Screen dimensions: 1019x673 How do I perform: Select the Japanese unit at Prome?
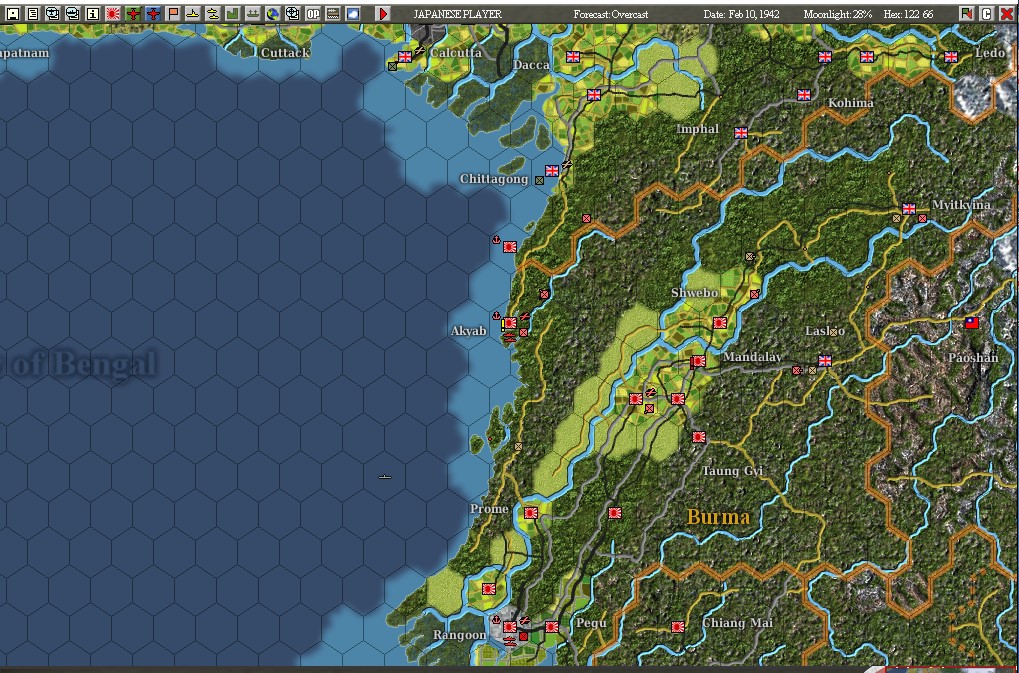[531, 513]
